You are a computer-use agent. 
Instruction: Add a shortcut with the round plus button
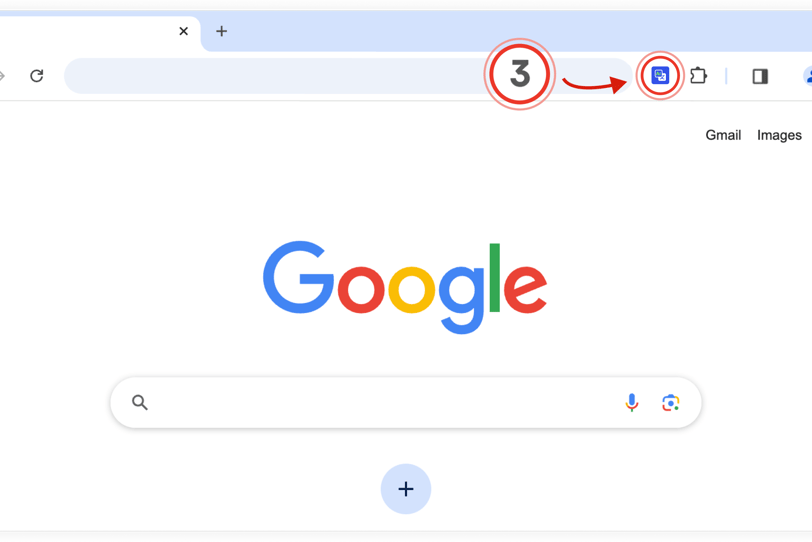point(406,489)
